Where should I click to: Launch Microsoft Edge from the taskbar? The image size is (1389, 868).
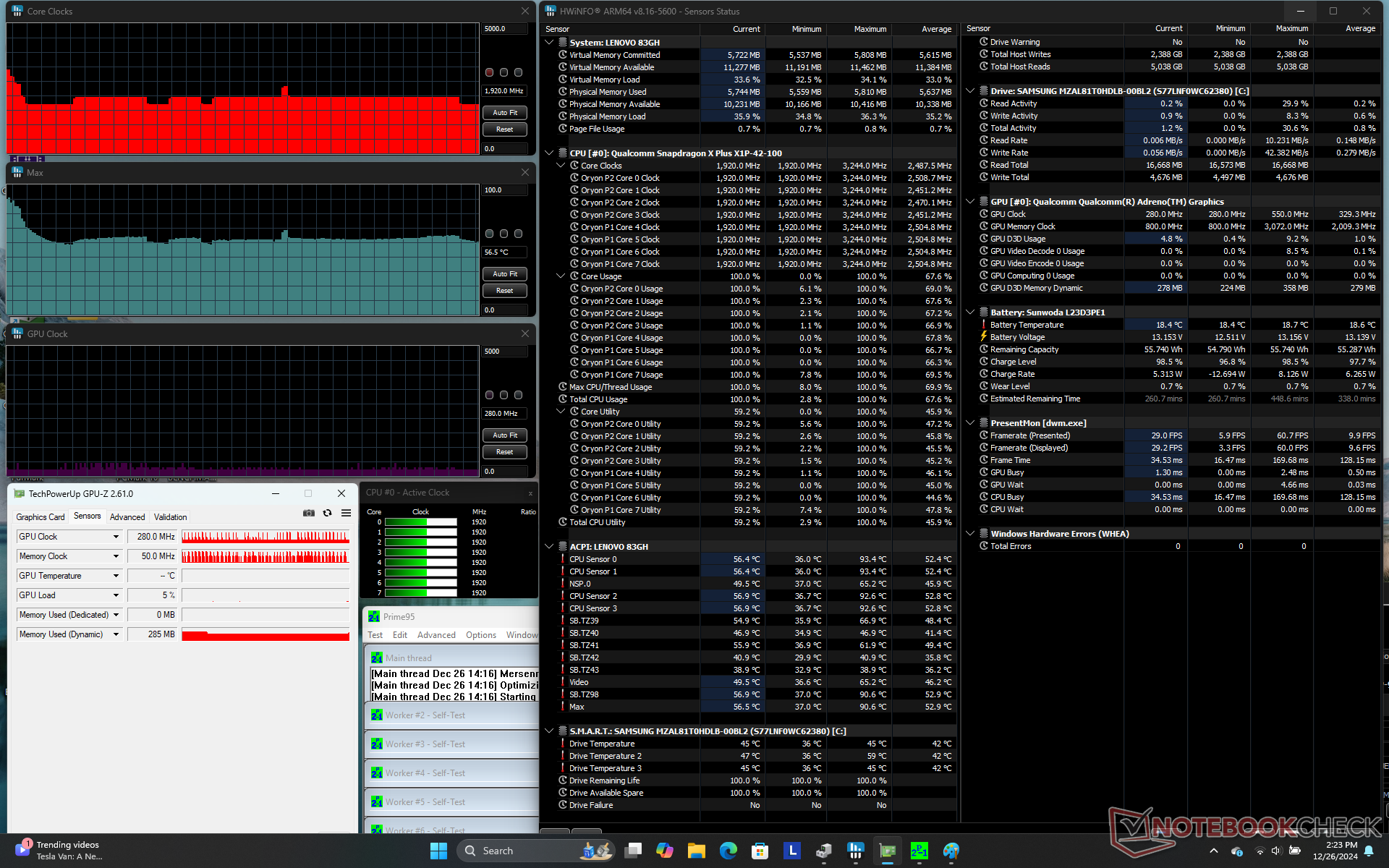(728, 851)
